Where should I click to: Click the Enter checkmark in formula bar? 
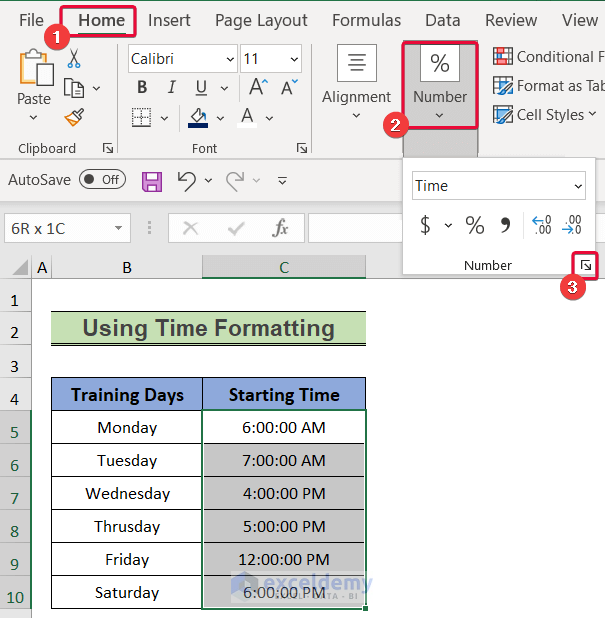235,228
